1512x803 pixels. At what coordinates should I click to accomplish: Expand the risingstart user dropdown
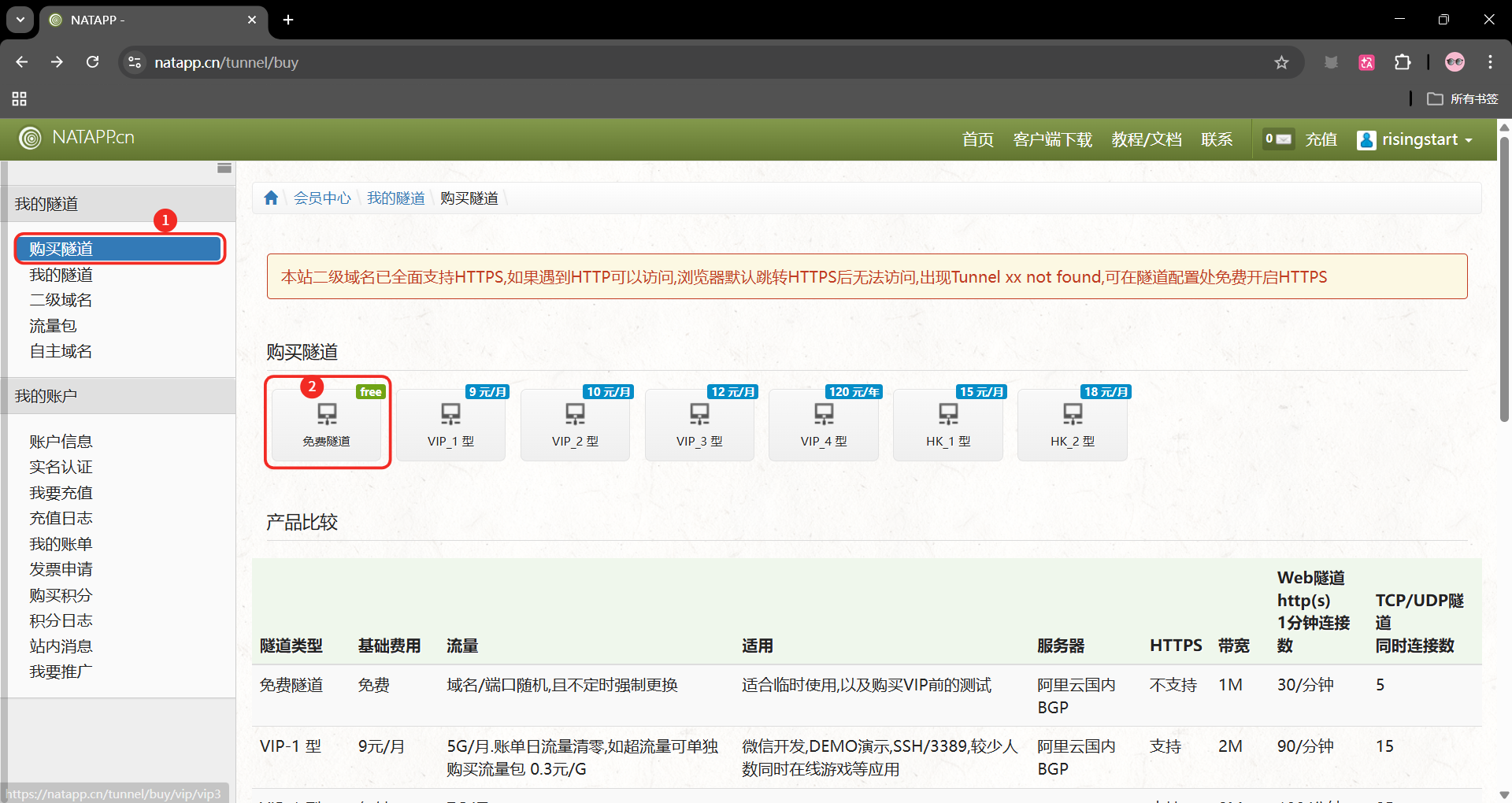1415,139
